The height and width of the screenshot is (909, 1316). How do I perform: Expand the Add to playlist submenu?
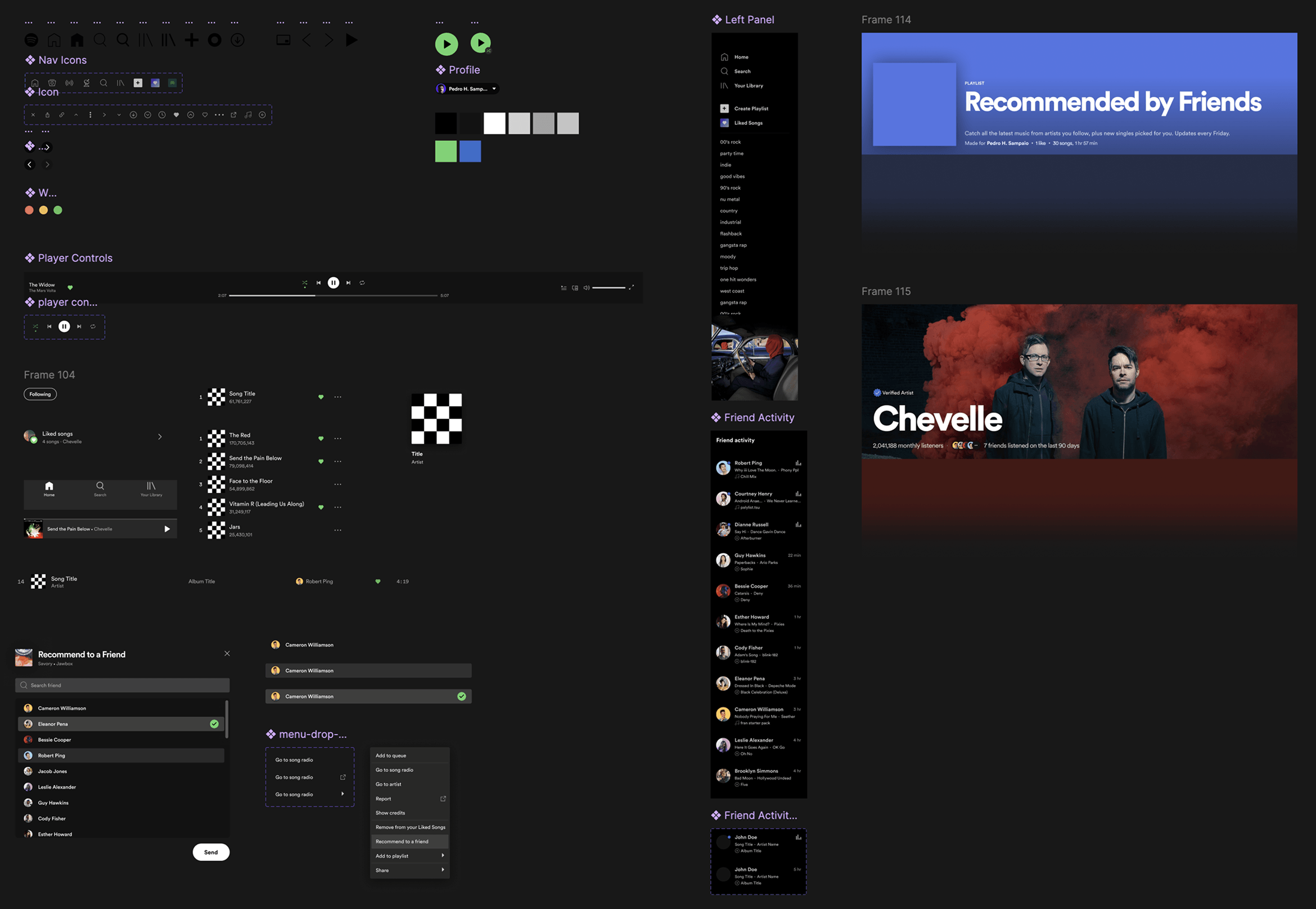coord(443,856)
